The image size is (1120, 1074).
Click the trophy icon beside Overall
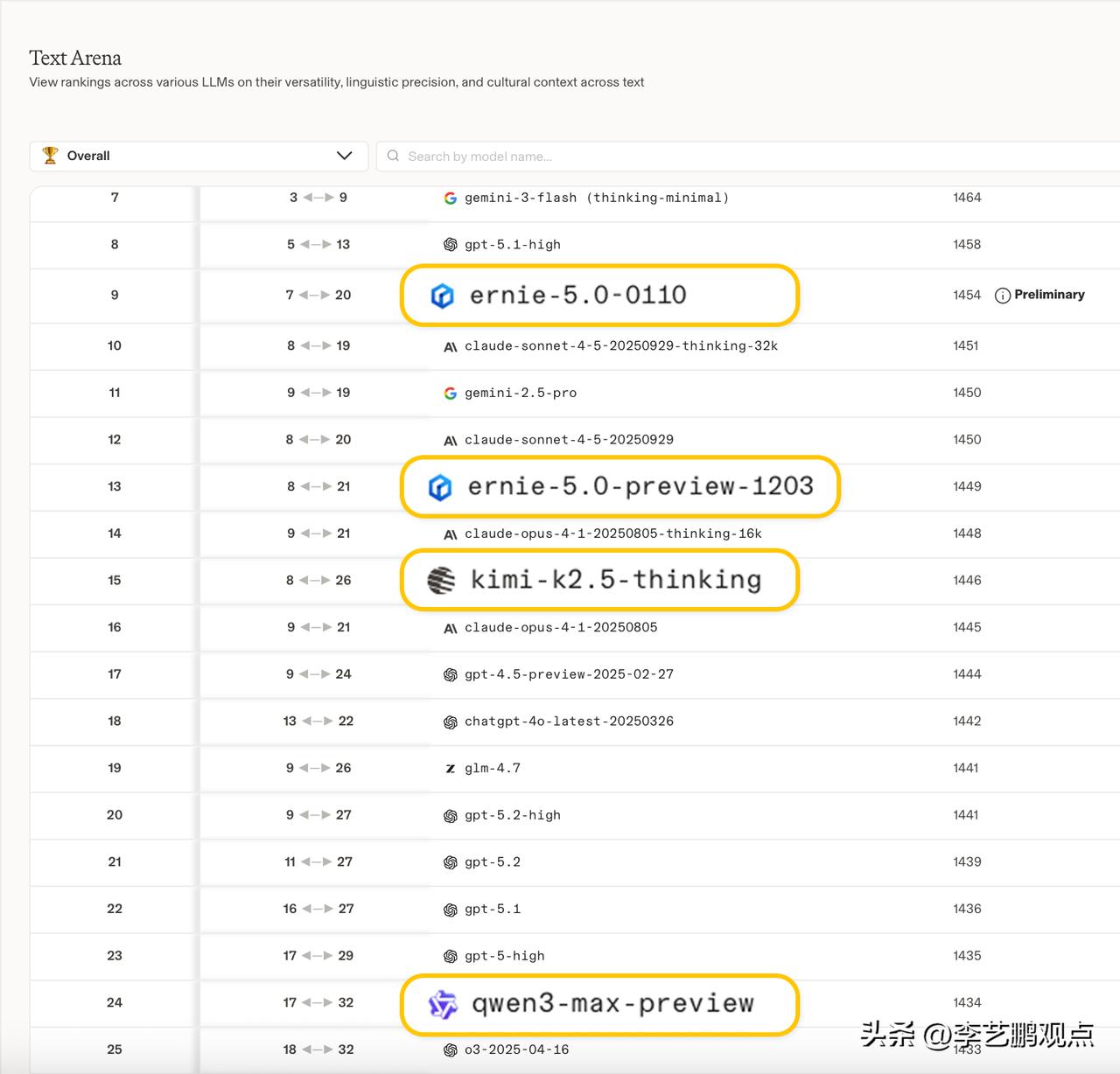(50, 156)
